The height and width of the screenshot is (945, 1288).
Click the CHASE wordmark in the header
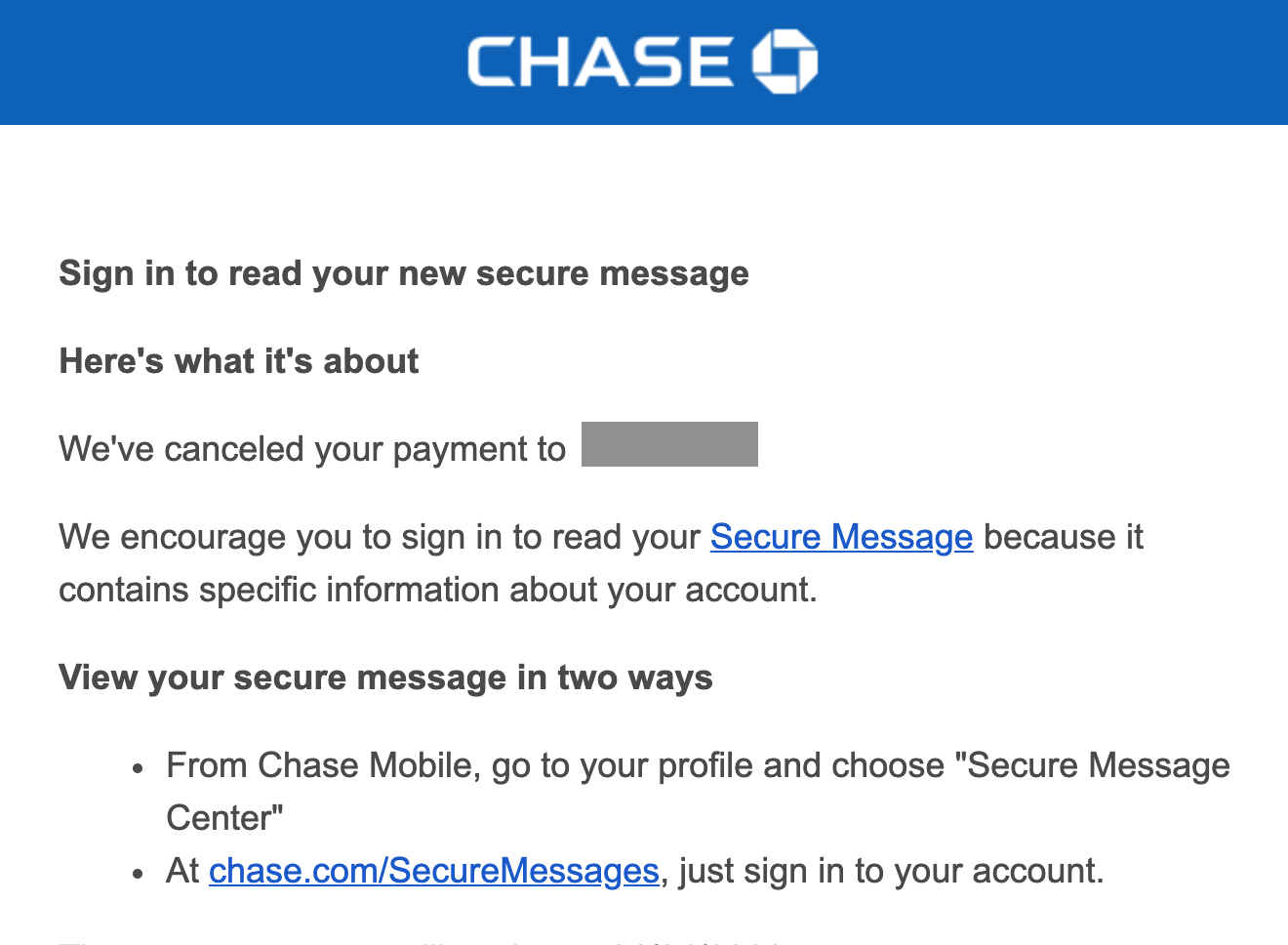coord(600,62)
